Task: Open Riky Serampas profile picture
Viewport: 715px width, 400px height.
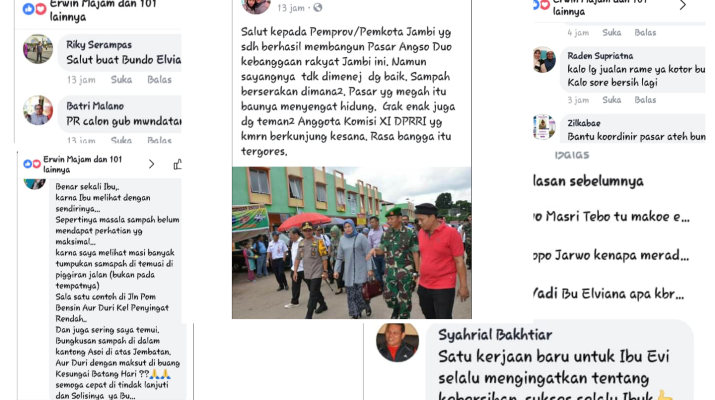Action: pos(38,49)
